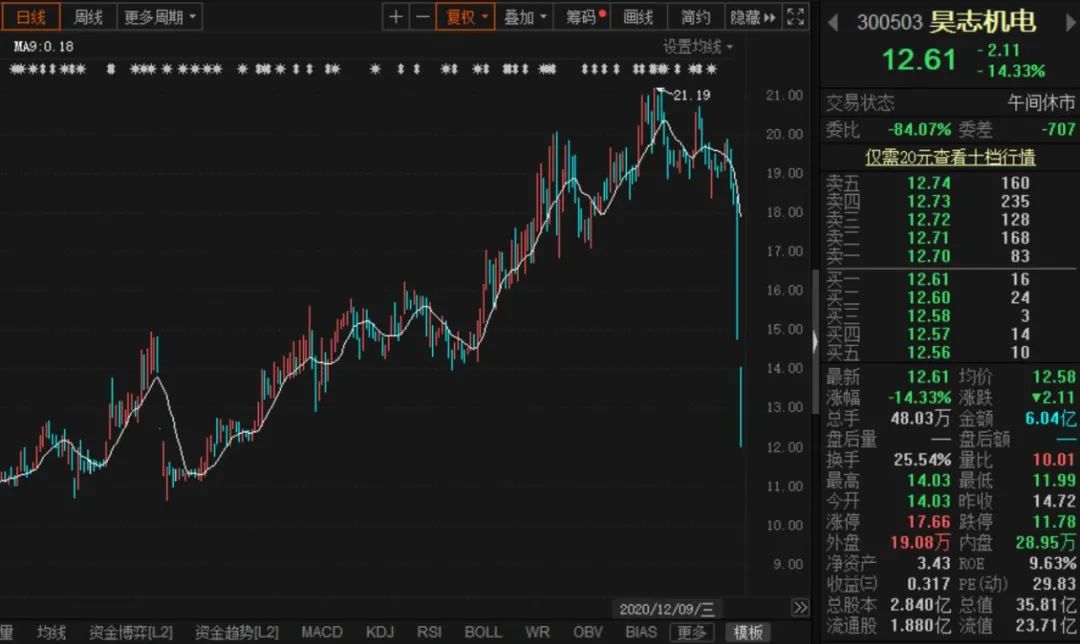Click the 委比 -84.07% value

pyautogui.click(x=919, y=129)
